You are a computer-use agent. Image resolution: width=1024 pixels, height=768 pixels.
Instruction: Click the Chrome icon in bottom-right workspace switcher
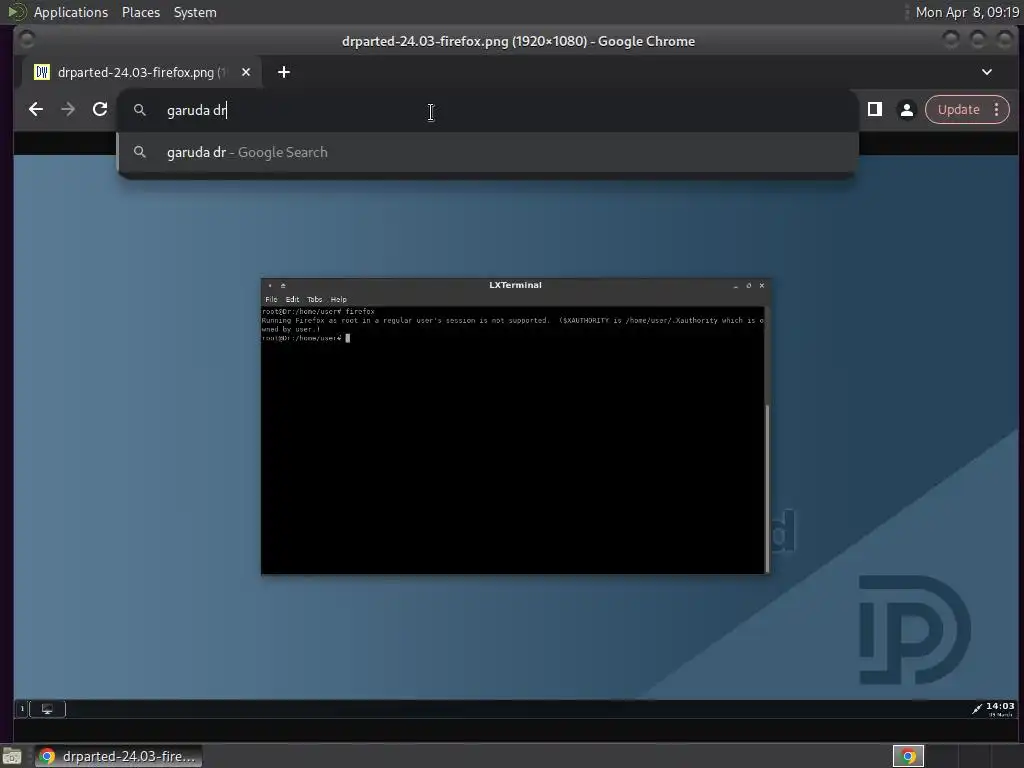[908, 756]
